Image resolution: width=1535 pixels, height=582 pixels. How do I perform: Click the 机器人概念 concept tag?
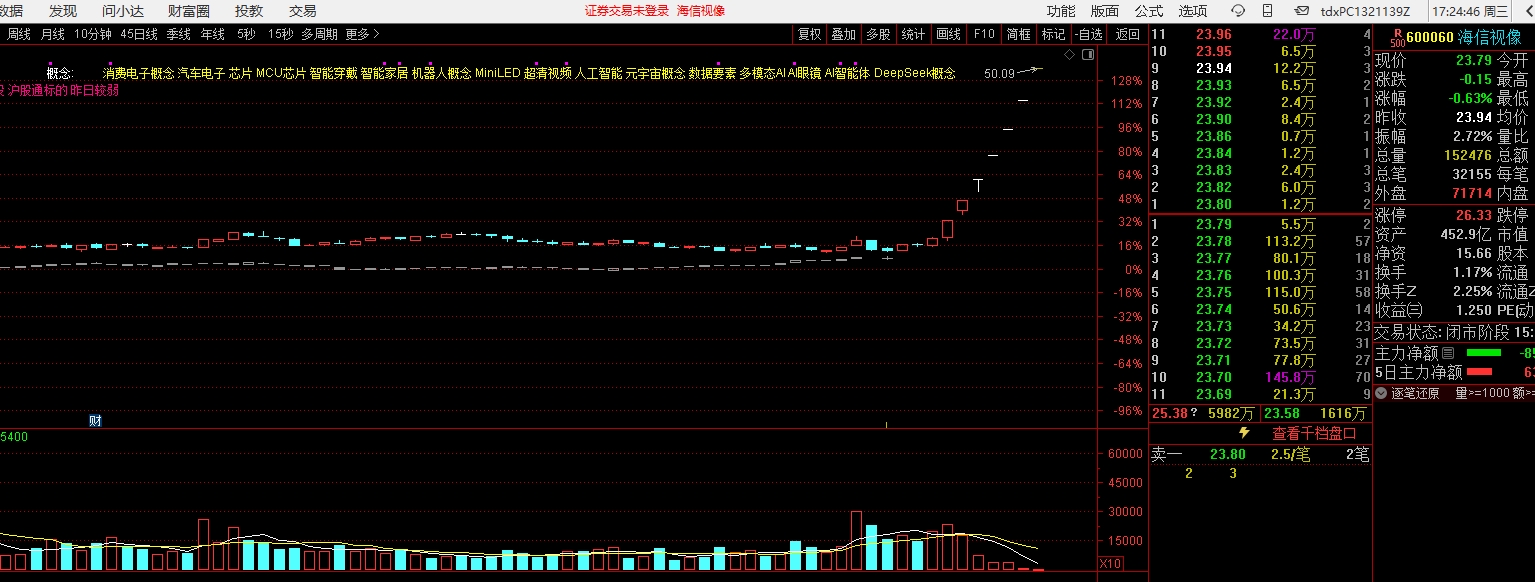coord(441,73)
